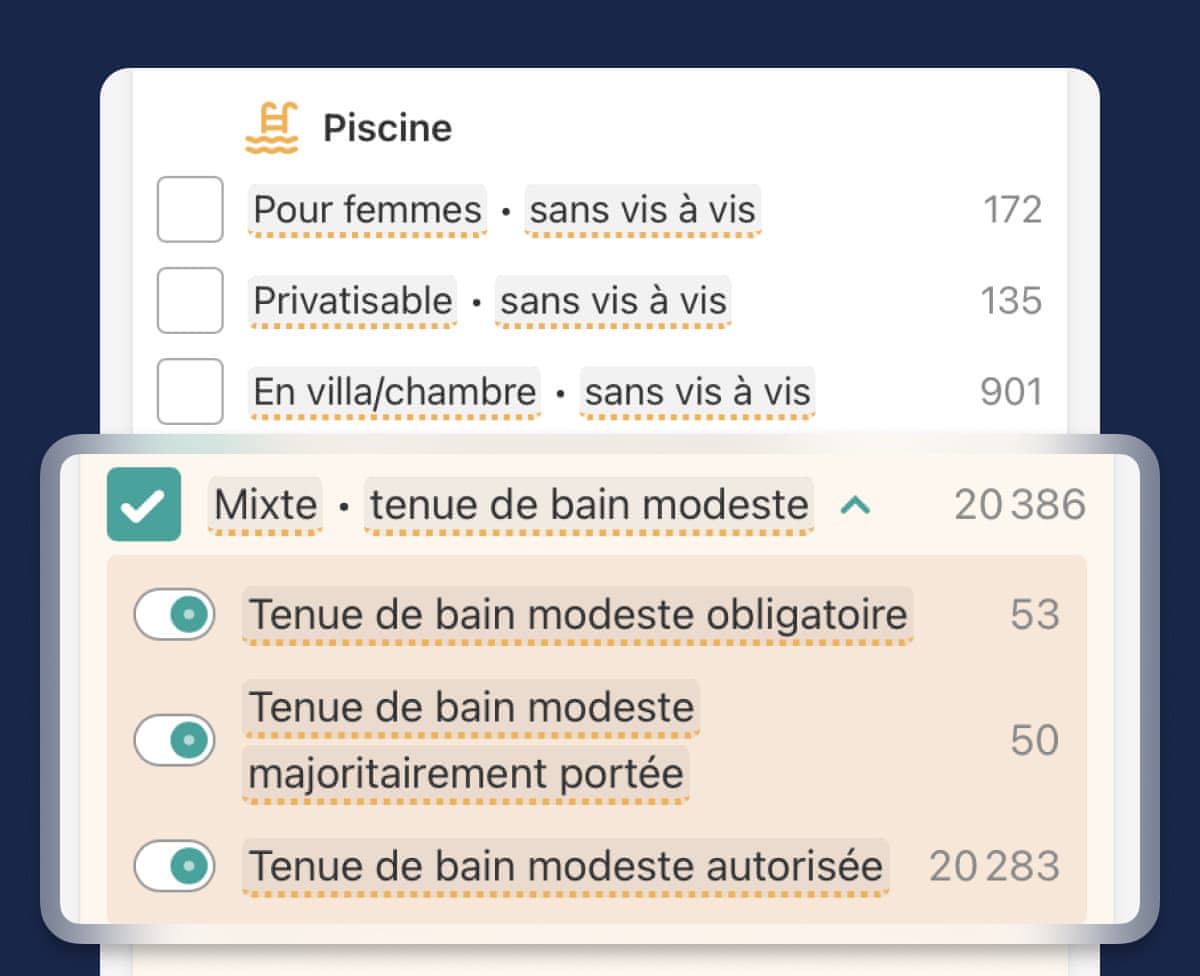Switch off Tenue de bain modeste majoritairement portée
1200x976 pixels.
click(174, 740)
